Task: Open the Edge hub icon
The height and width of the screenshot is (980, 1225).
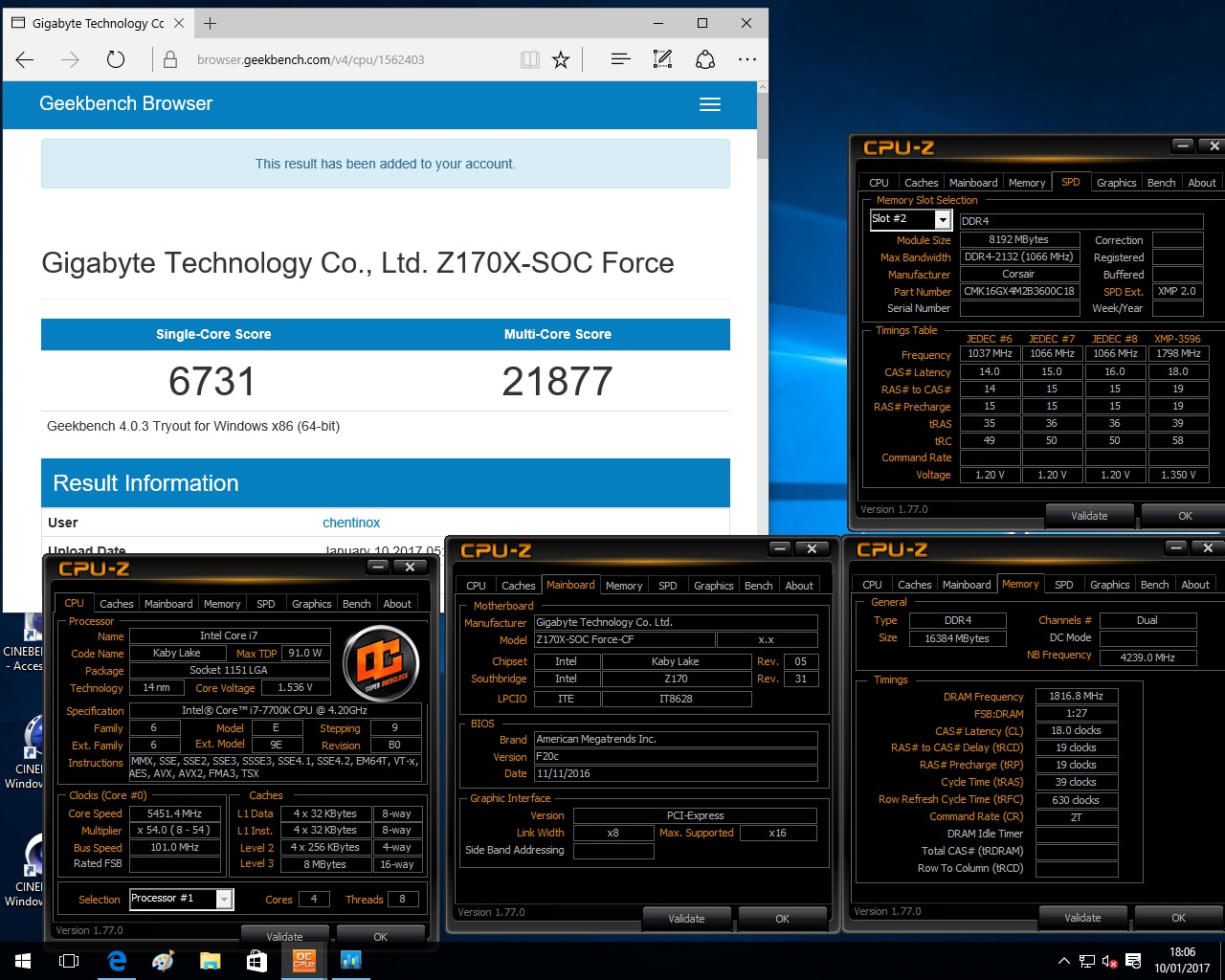Action: tap(620, 59)
